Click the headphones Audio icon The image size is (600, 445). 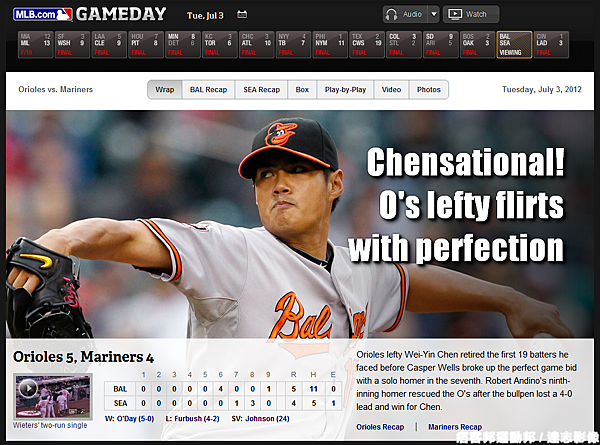pos(391,15)
